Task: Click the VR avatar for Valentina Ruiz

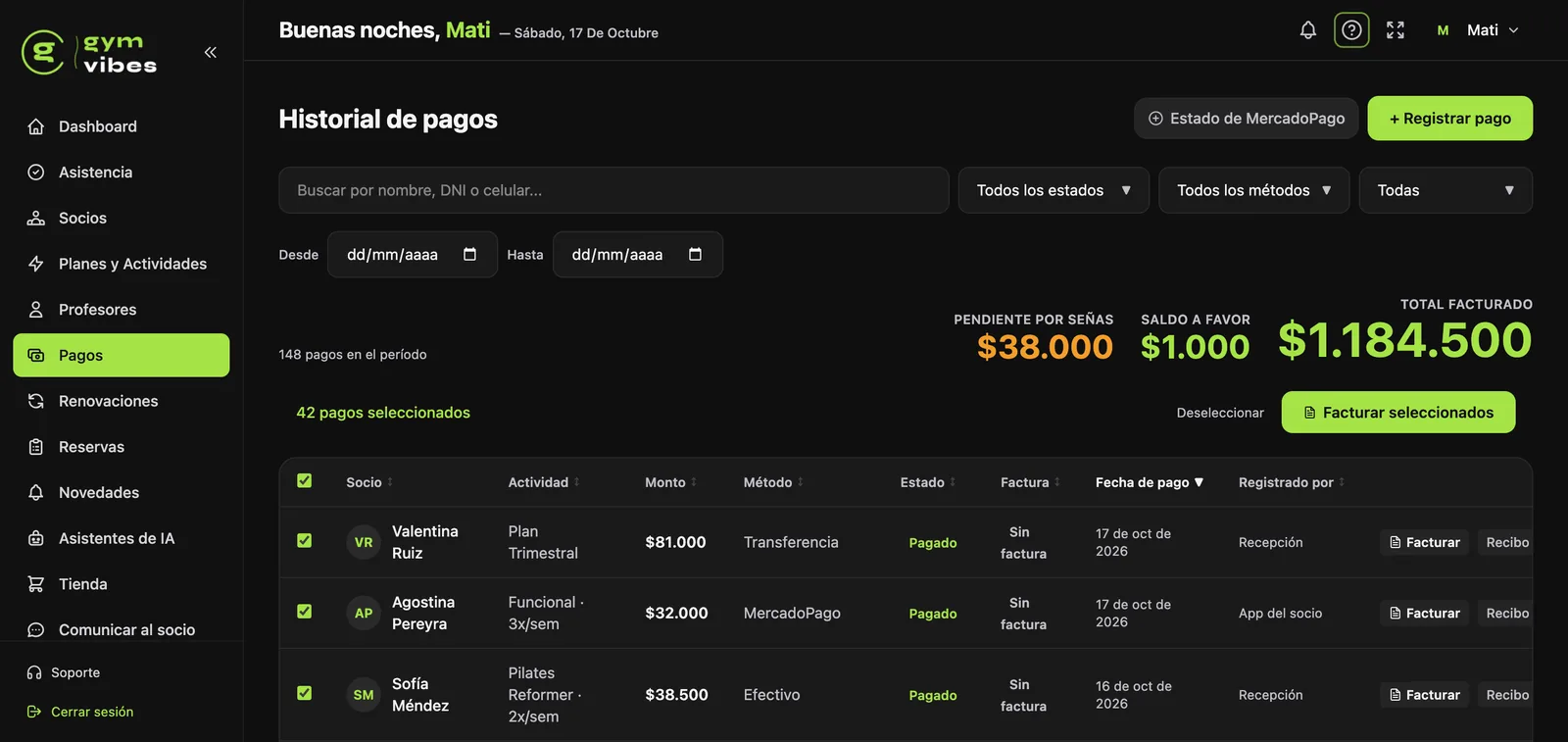Action: point(364,542)
